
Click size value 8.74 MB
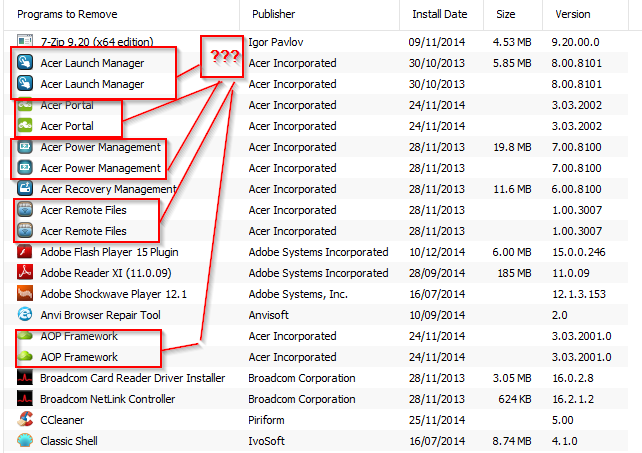coord(512,441)
